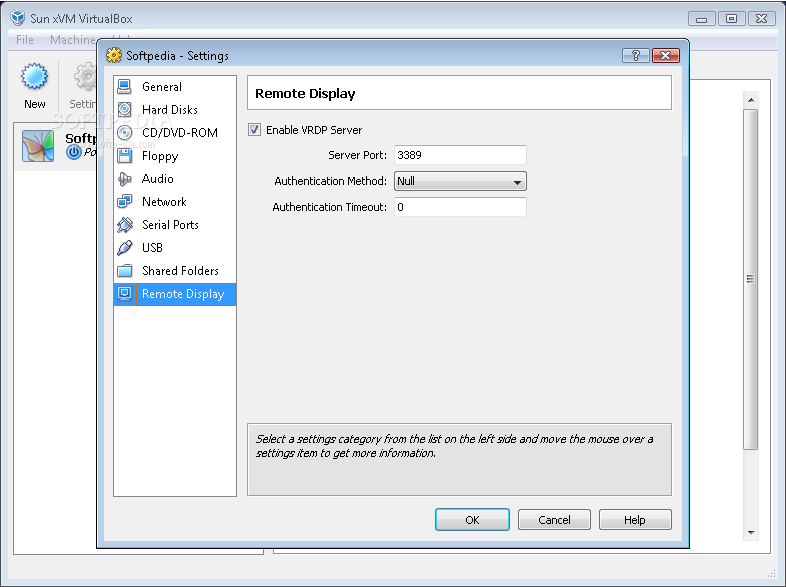Screen dimensions: 786x587
Task: Click the Server Port input field
Action: 460,155
